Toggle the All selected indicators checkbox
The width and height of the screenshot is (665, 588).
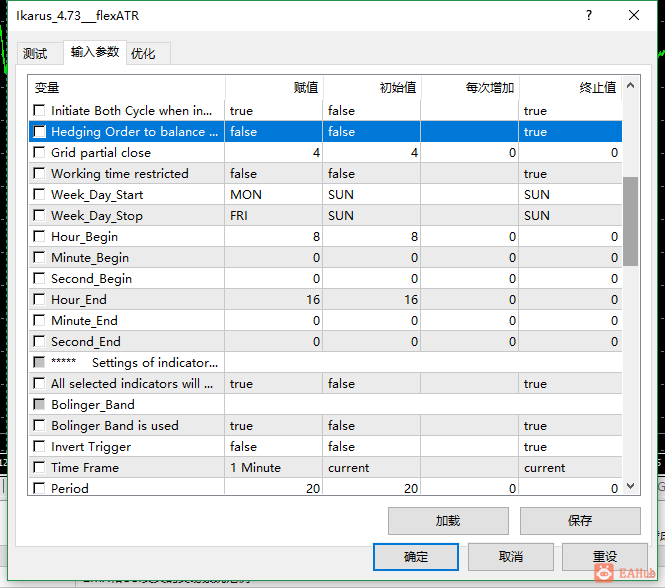(x=39, y=384)
